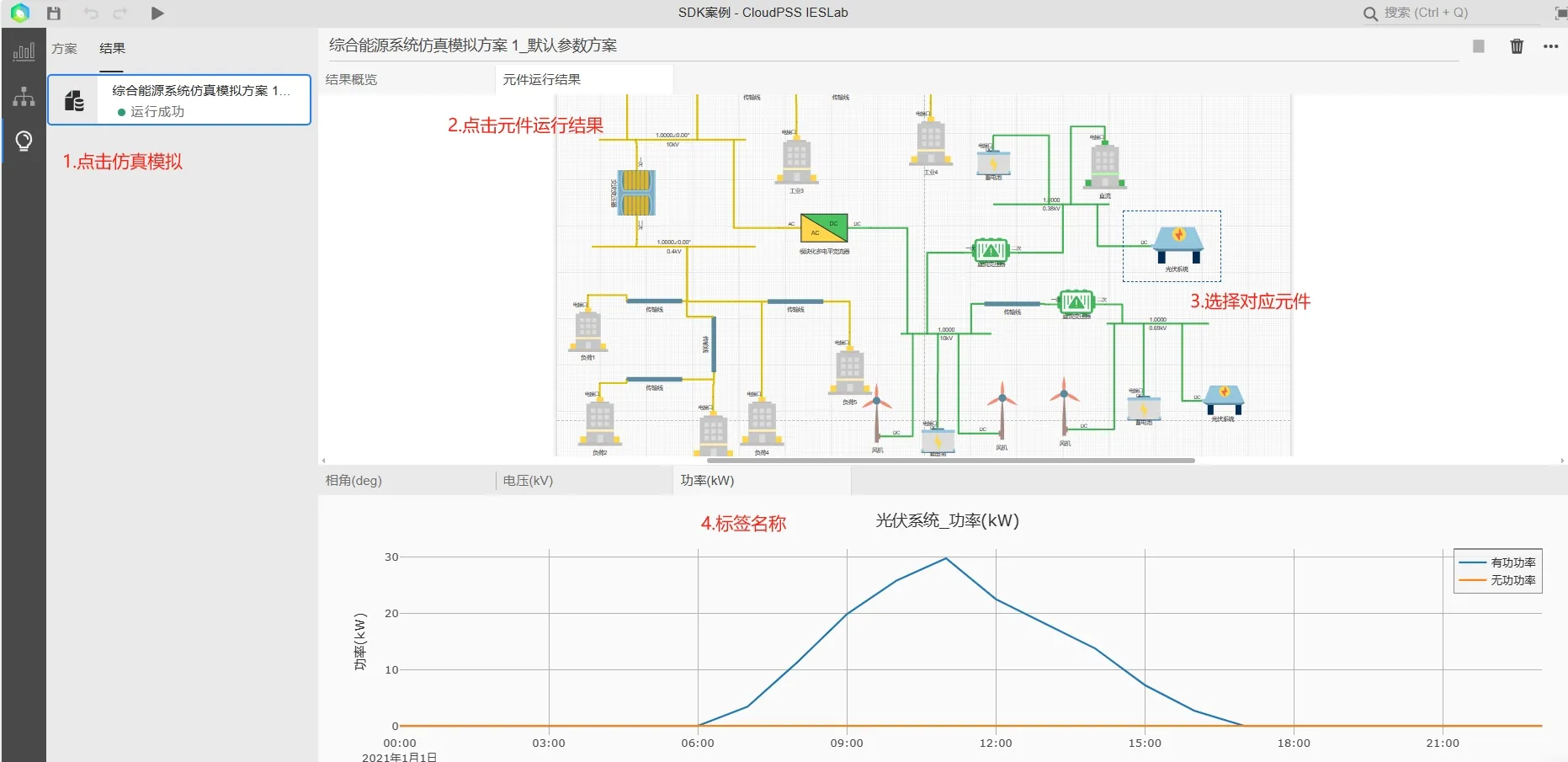Click the magnifier search icon
The width and height of the screenshot is (1568, 762).
point(1370,13)
